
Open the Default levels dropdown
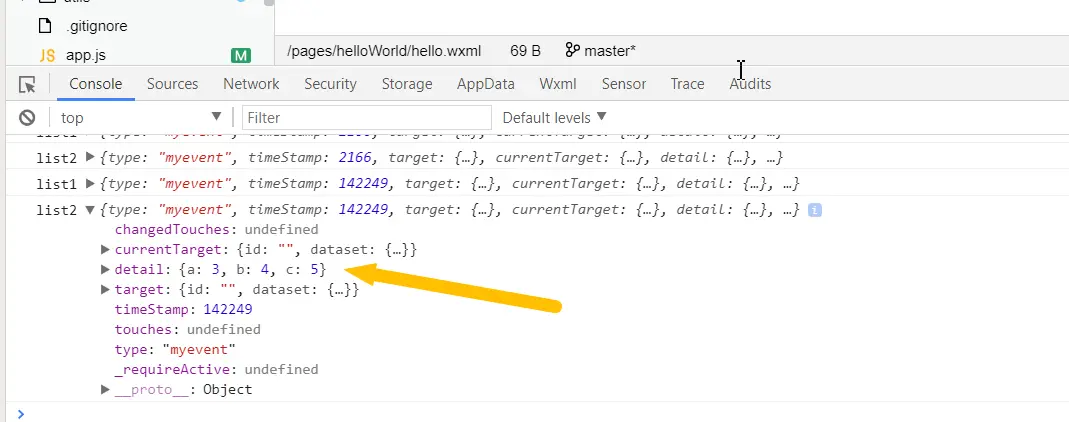(554, 117)
